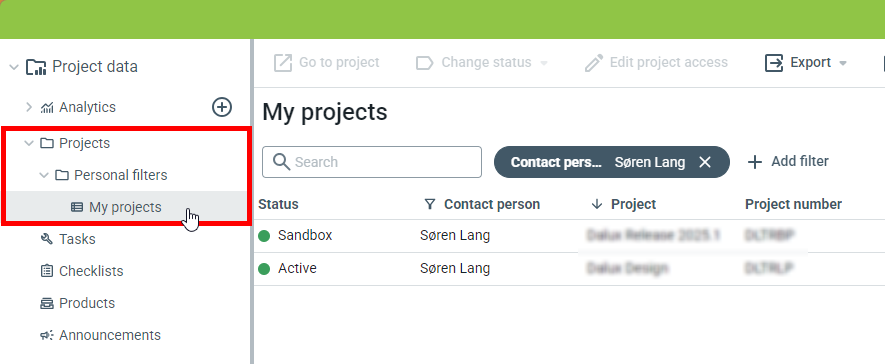Click the magnifier icon in the search box
The height and width of the screenshot is (364, 885).
(281, 162)
